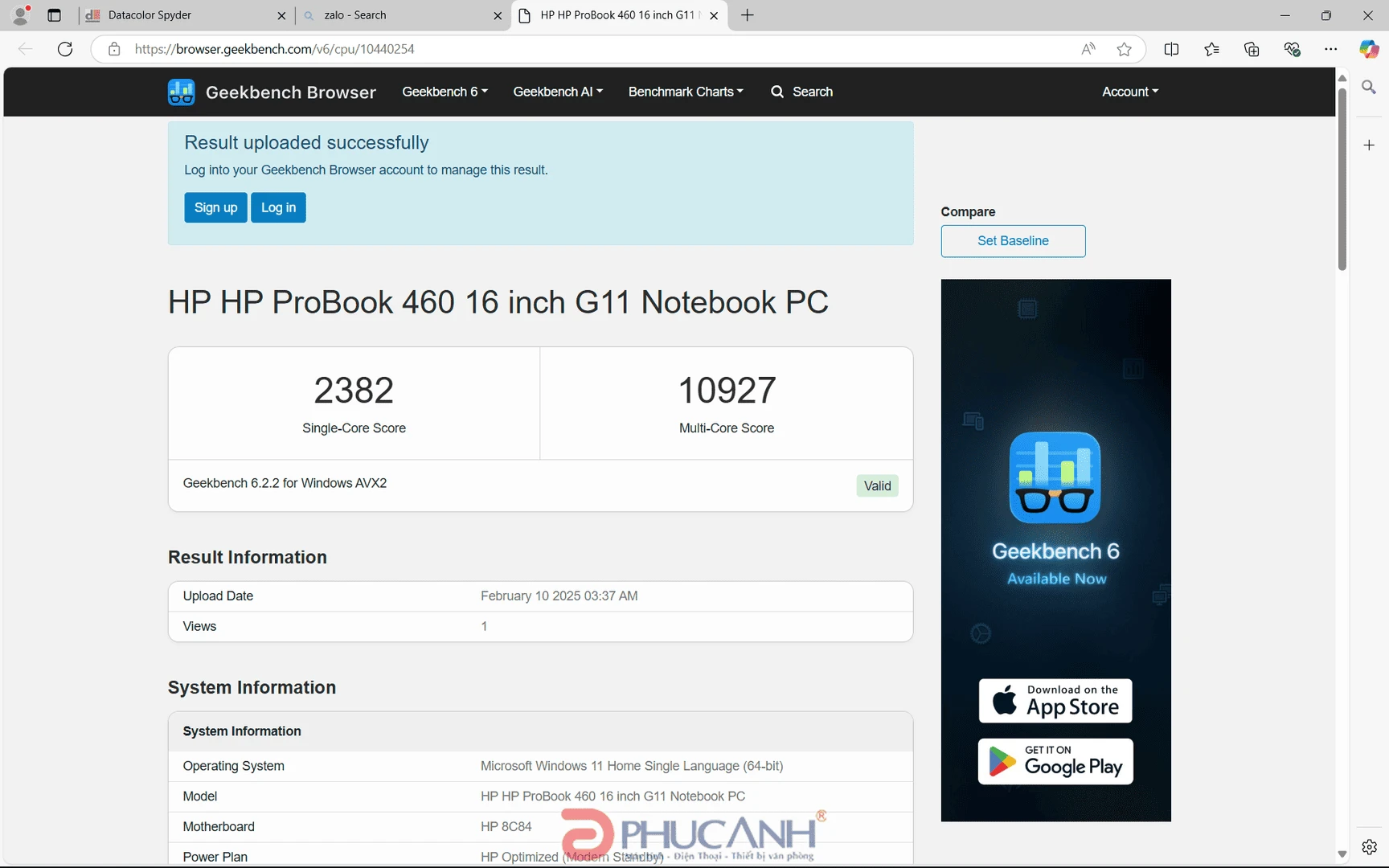Click upload date February 10 2025 value
This screenshot has width=1389, height=868.
coord(559,596)
